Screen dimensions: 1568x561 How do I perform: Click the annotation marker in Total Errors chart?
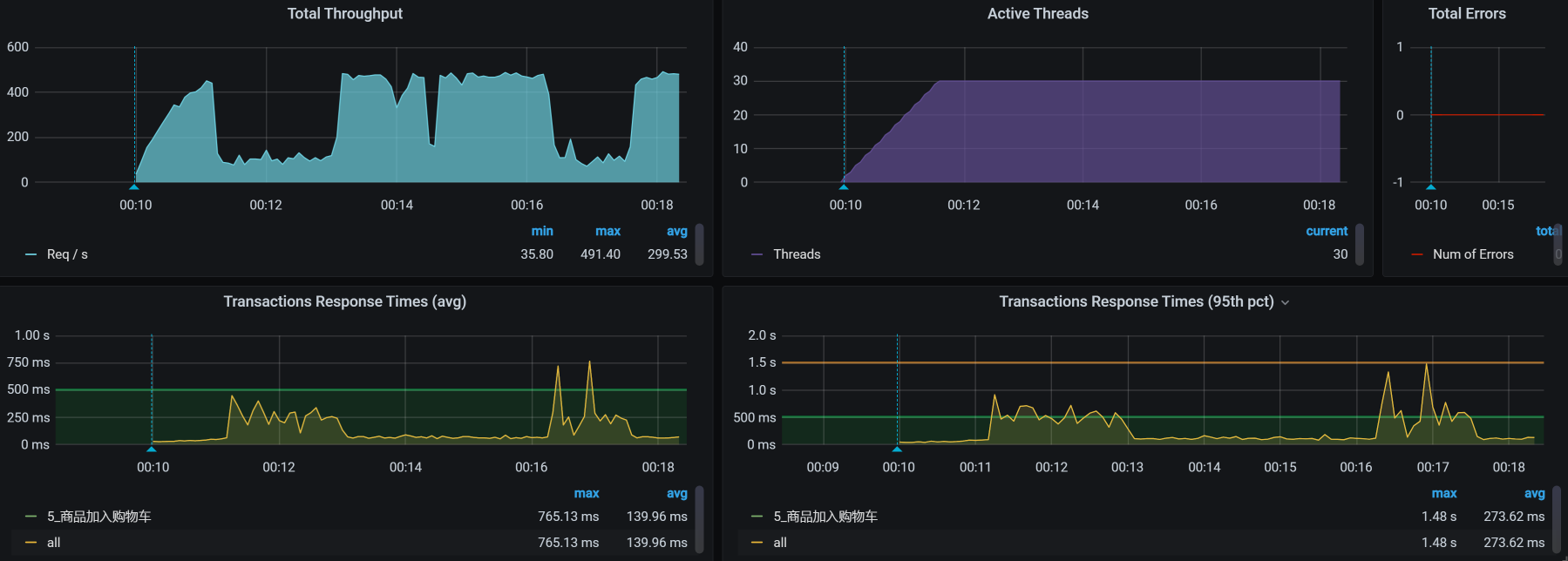click(x=1430, y=186)
